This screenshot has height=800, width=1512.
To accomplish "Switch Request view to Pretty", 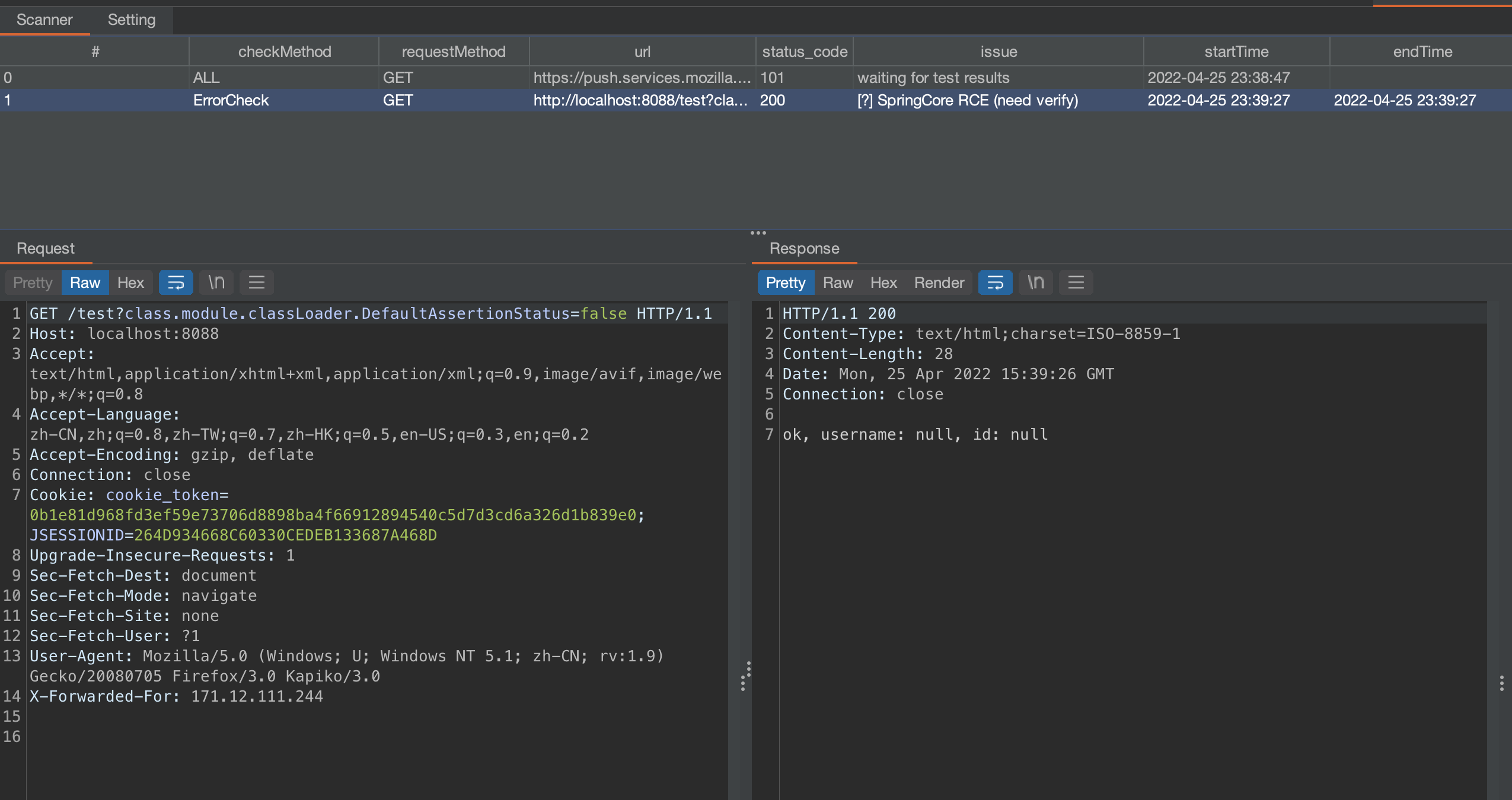I will 33,283.
